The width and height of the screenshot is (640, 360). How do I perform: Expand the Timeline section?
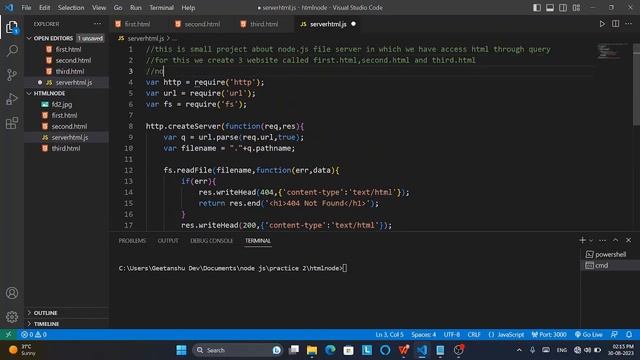pos(67,324)
